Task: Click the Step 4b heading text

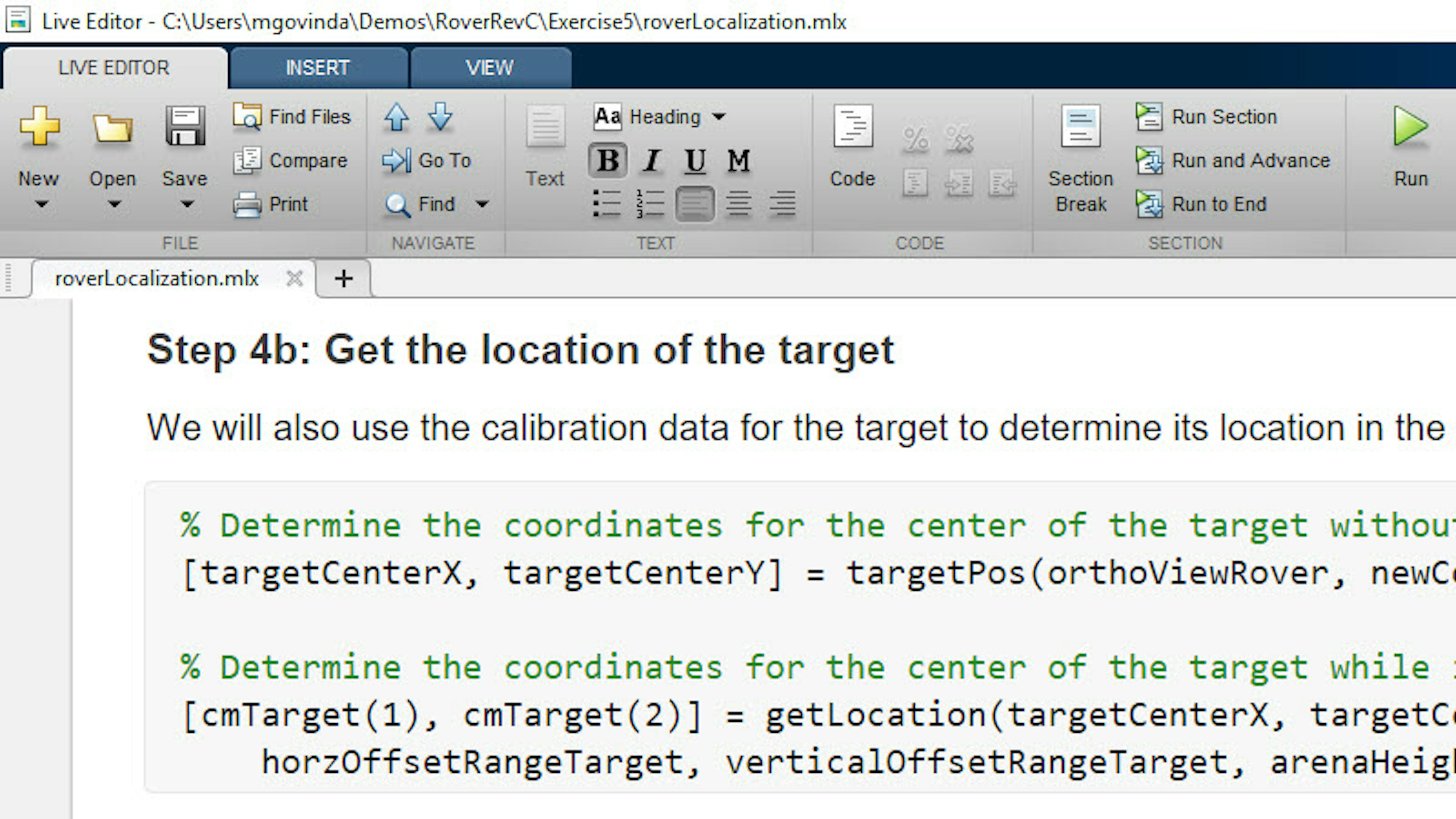Action: coord(521,350)
